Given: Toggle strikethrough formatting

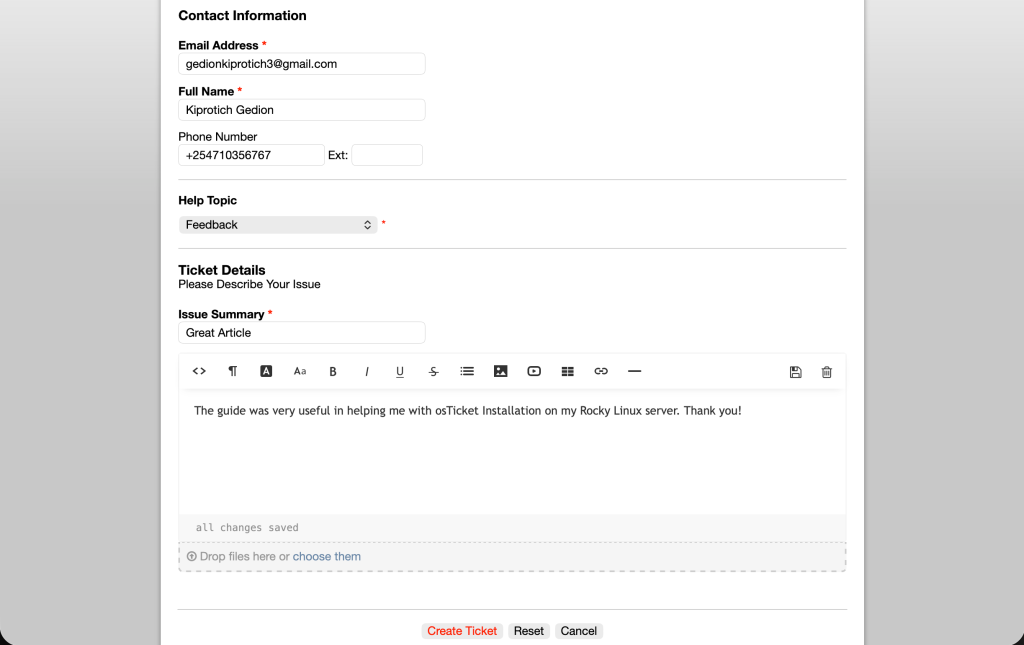Looking at the screenshot, I should click(x=434, y=372).
